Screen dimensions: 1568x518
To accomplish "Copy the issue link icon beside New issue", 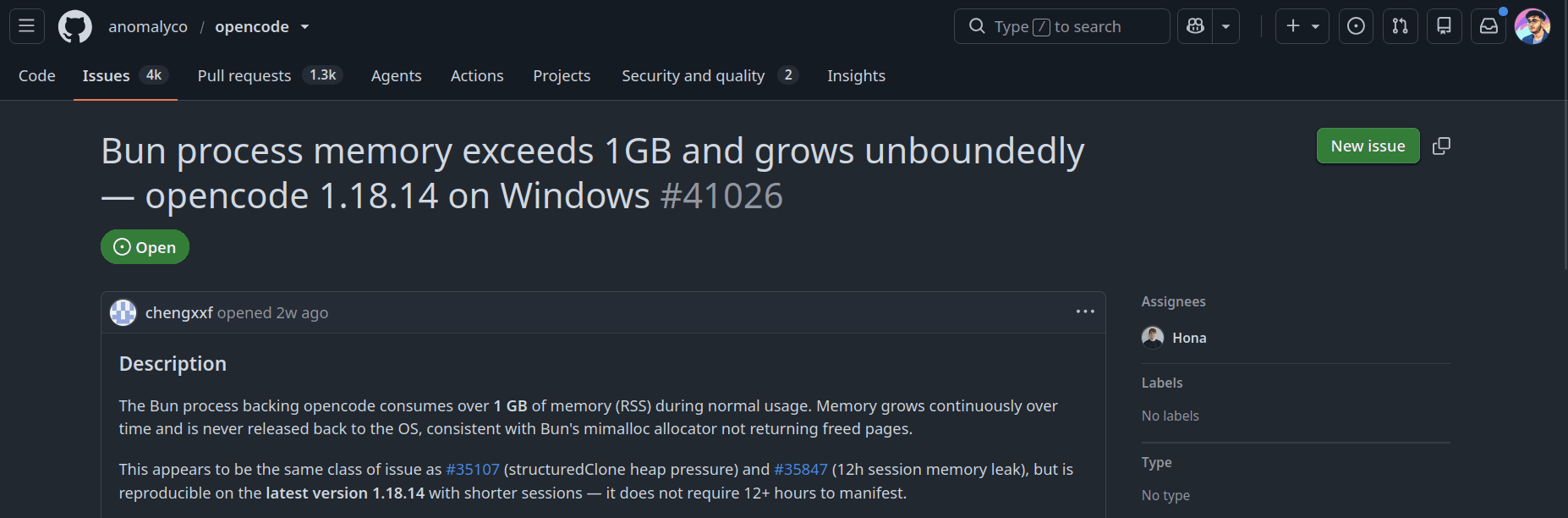I will (x=1441, y=146).
